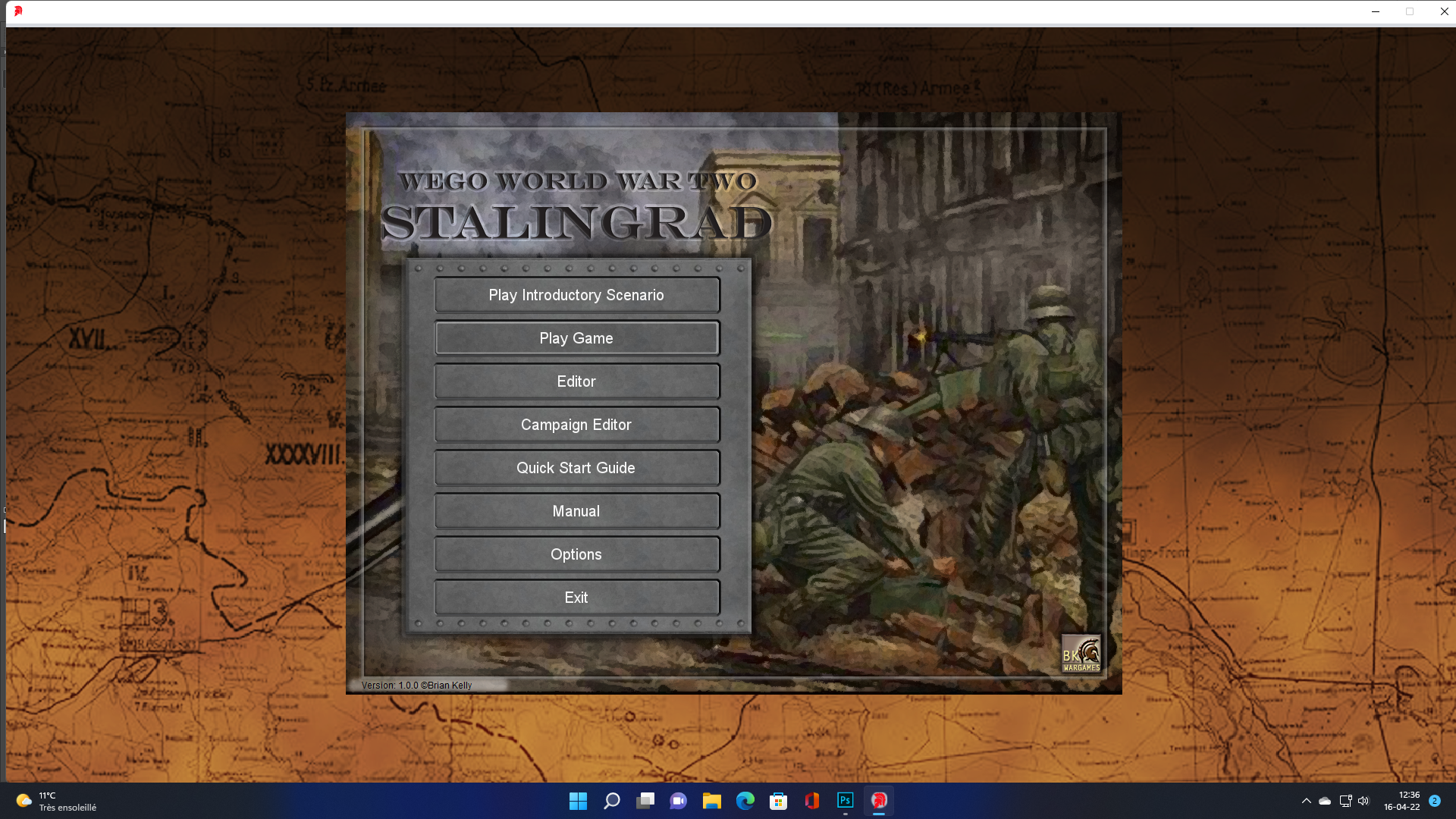1456x819 pixels.
Task: Open the Manual
Action: [x=576, y=511]
